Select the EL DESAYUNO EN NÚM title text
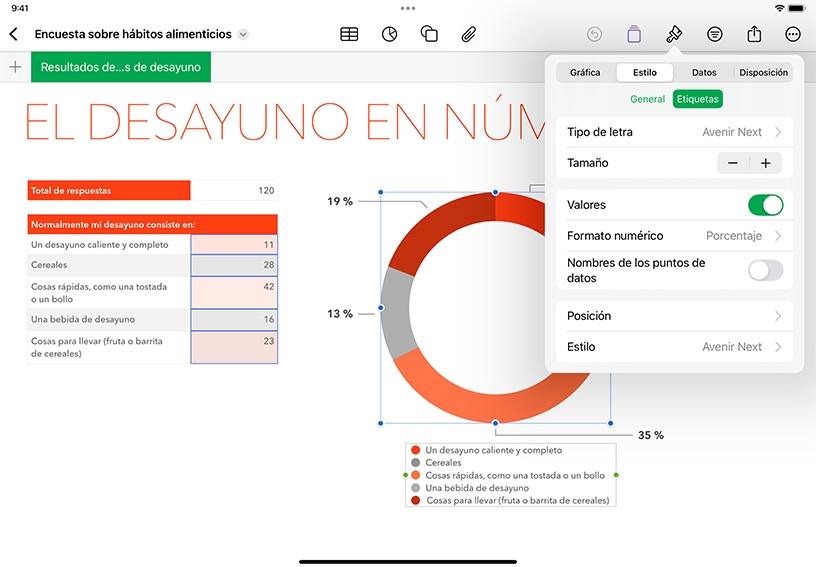Screen dimensions: 816x567 pyautogui.click(x=285, y=121)
